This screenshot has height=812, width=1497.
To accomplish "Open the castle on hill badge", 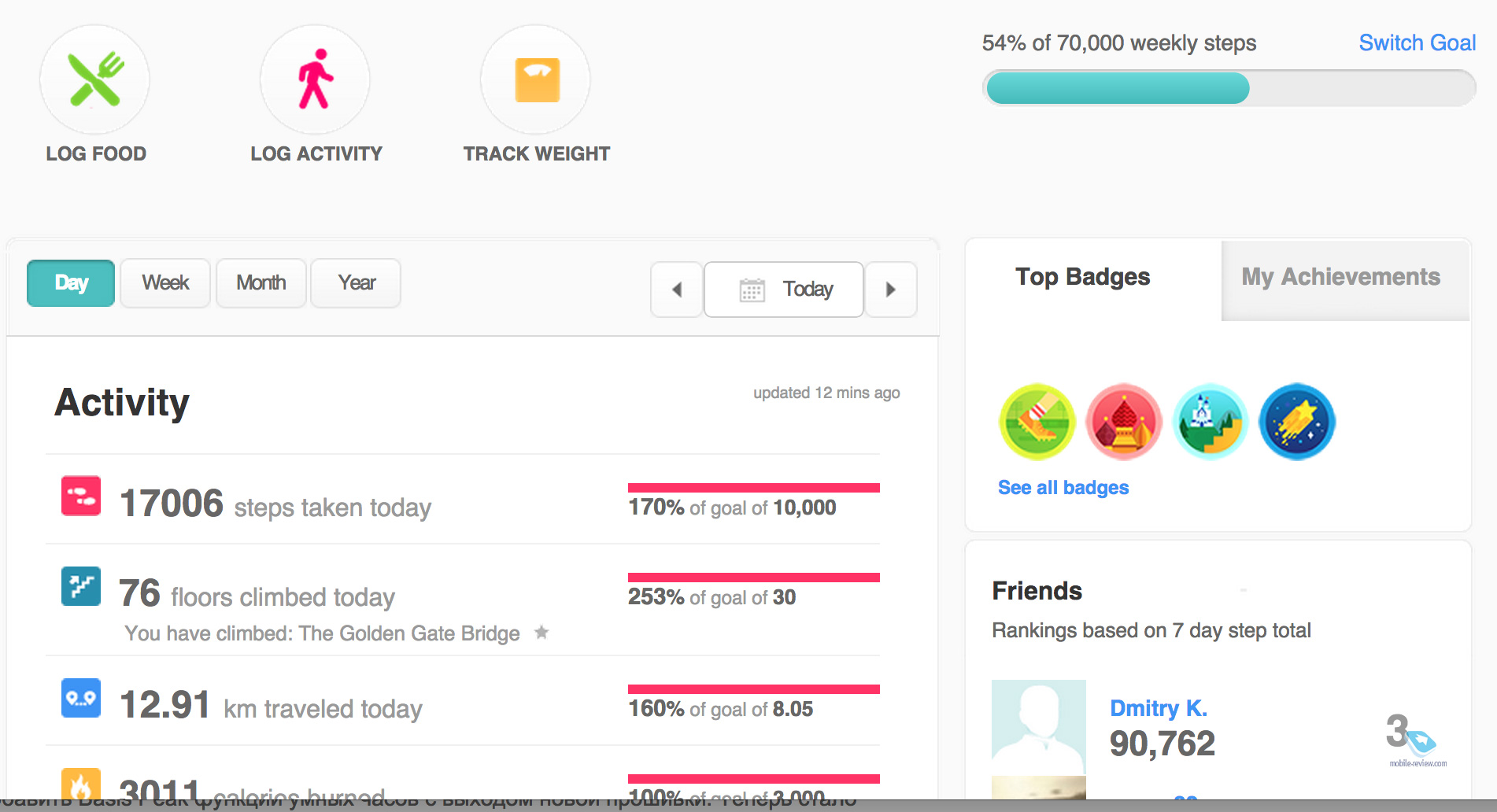I will 1211,422.
